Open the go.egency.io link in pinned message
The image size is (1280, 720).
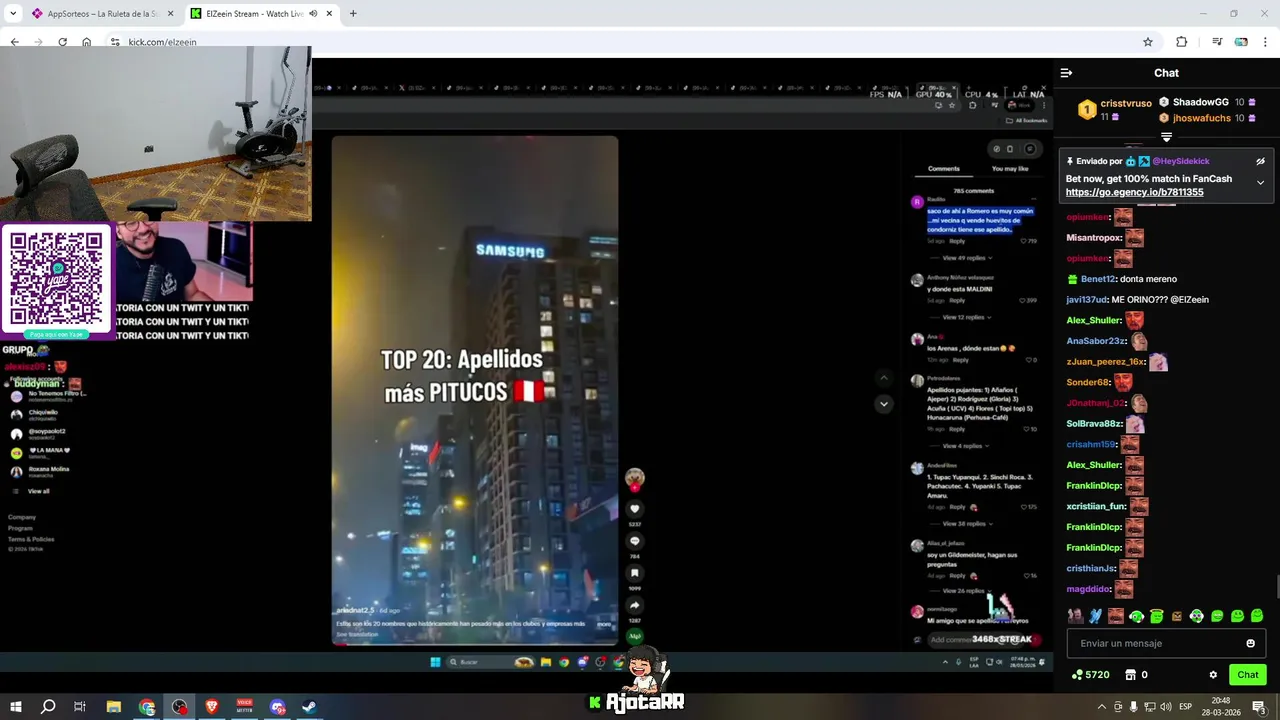pos(1134,192)
